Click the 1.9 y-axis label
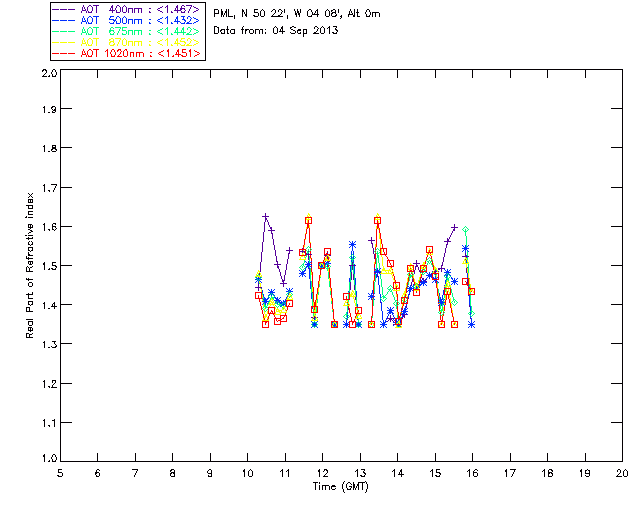The image size is (640, 512). (49, 109)
